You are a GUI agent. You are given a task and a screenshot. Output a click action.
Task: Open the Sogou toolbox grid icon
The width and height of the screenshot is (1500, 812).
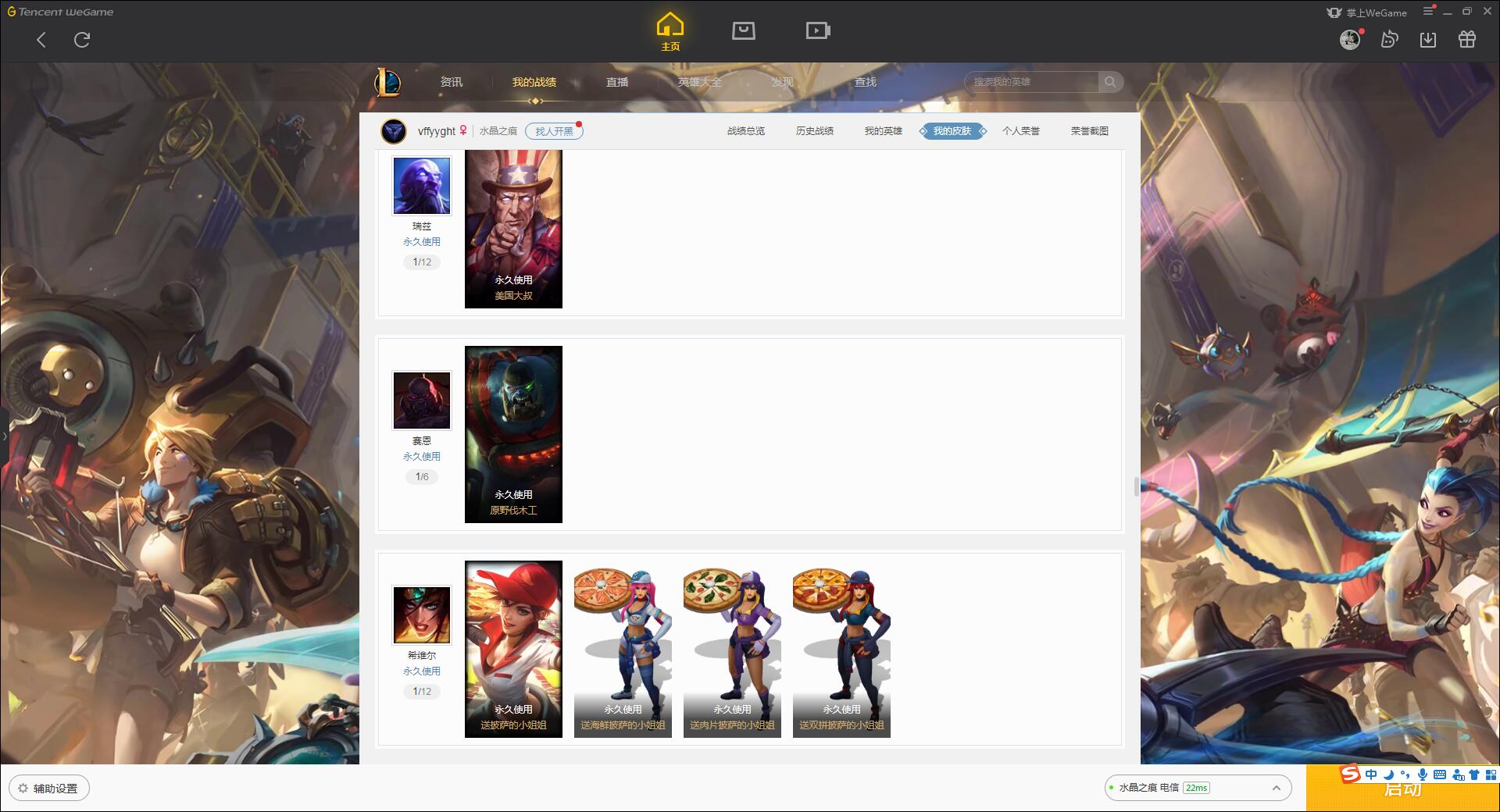1491,775
